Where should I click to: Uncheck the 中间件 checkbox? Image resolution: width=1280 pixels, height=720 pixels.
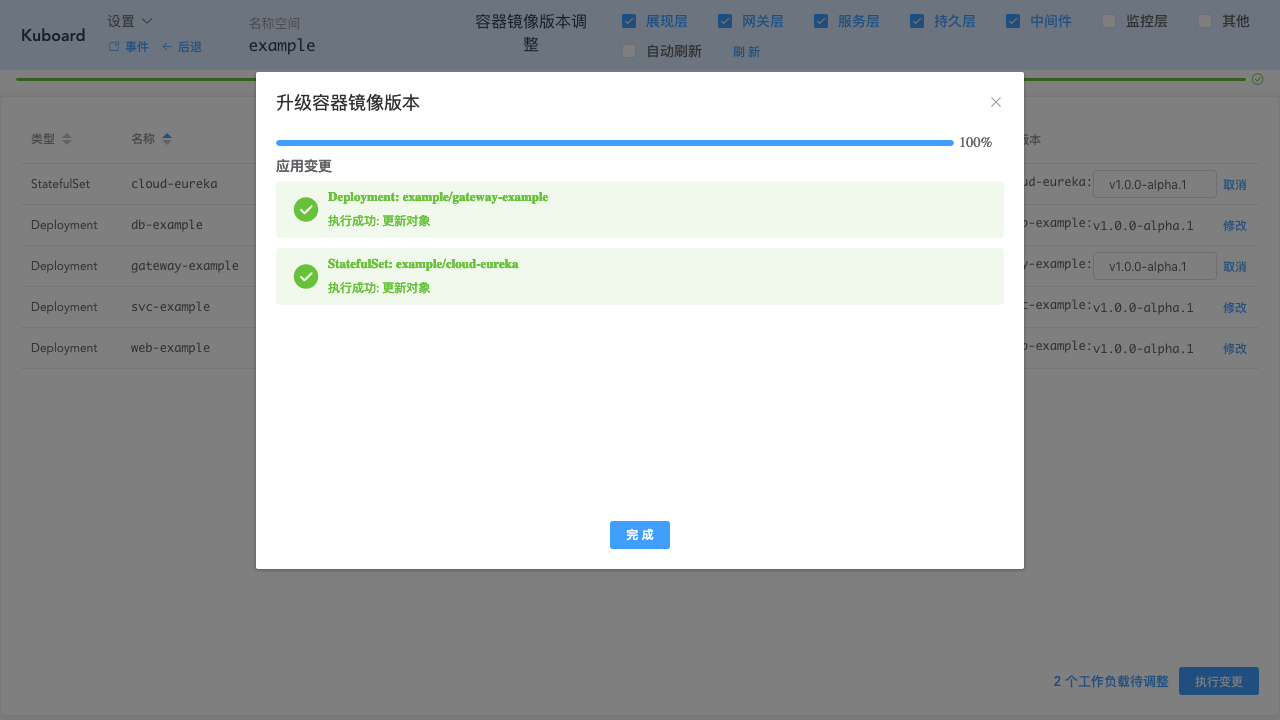coord(1013,21)
